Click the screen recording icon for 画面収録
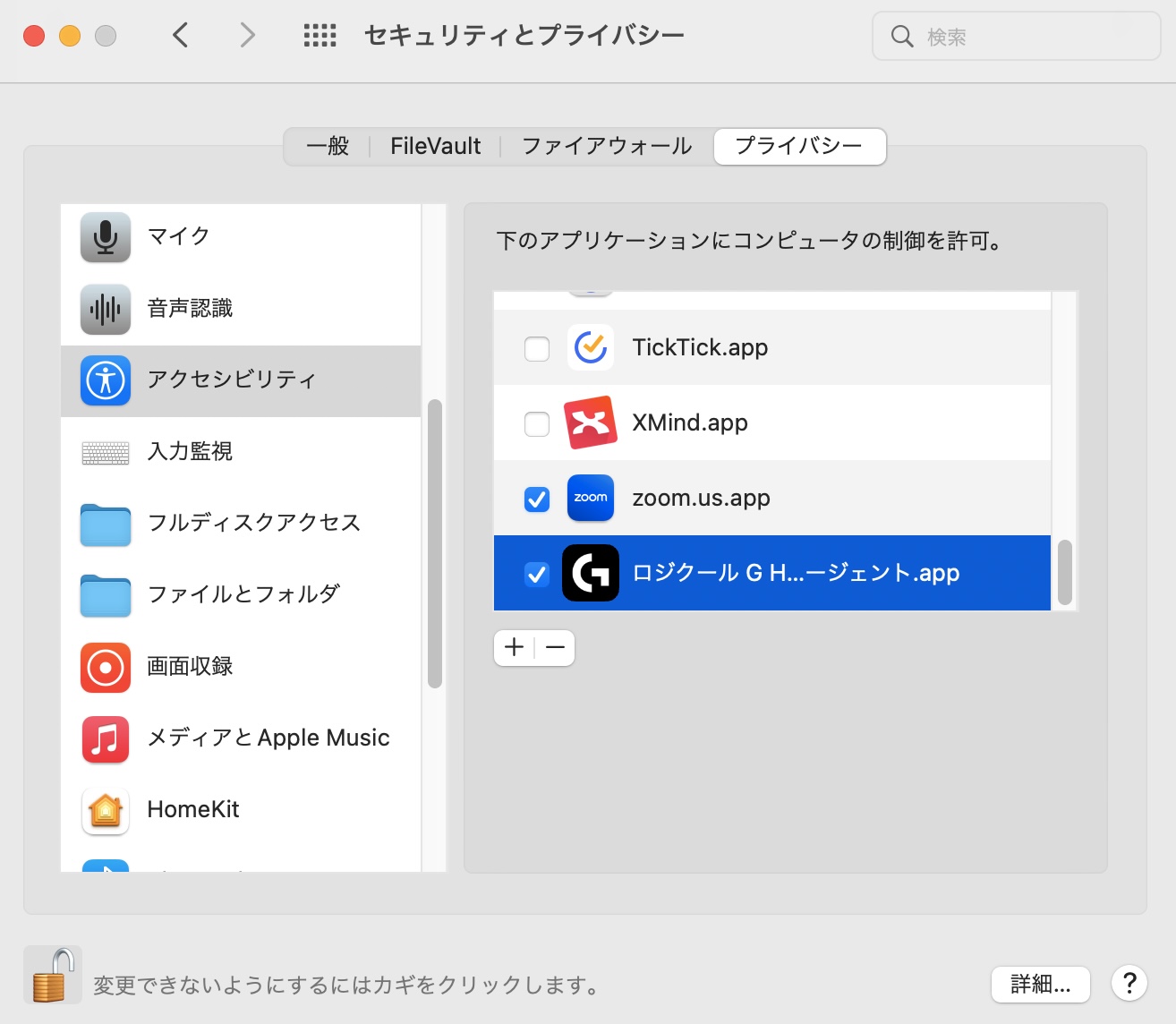The image size is (1176, 1024). point(106,668)
